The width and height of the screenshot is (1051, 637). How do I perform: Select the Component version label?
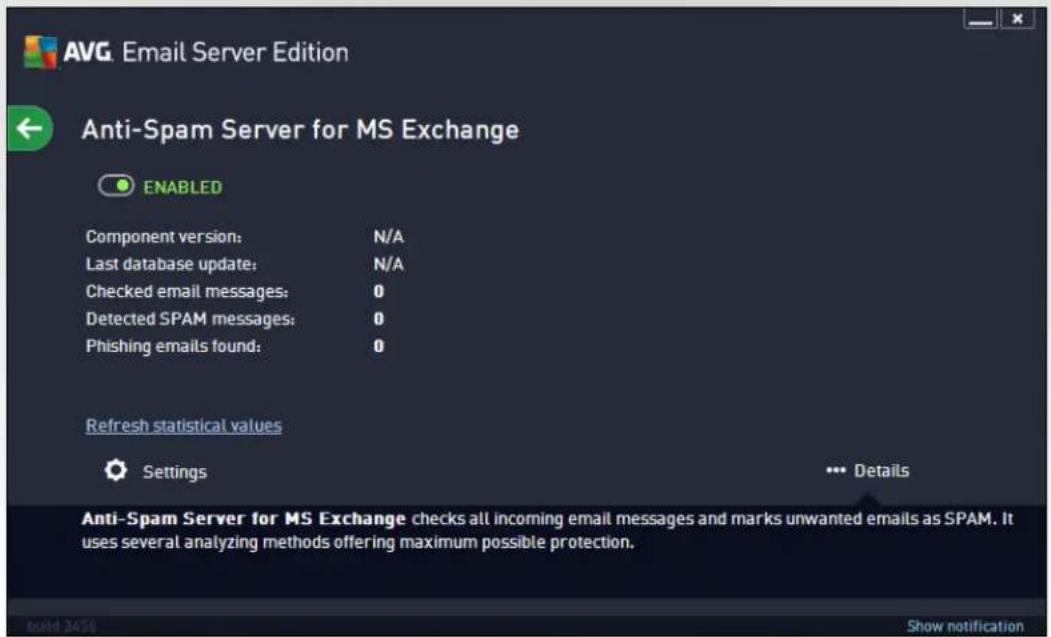pyautogui.click(x=164, y=237)
